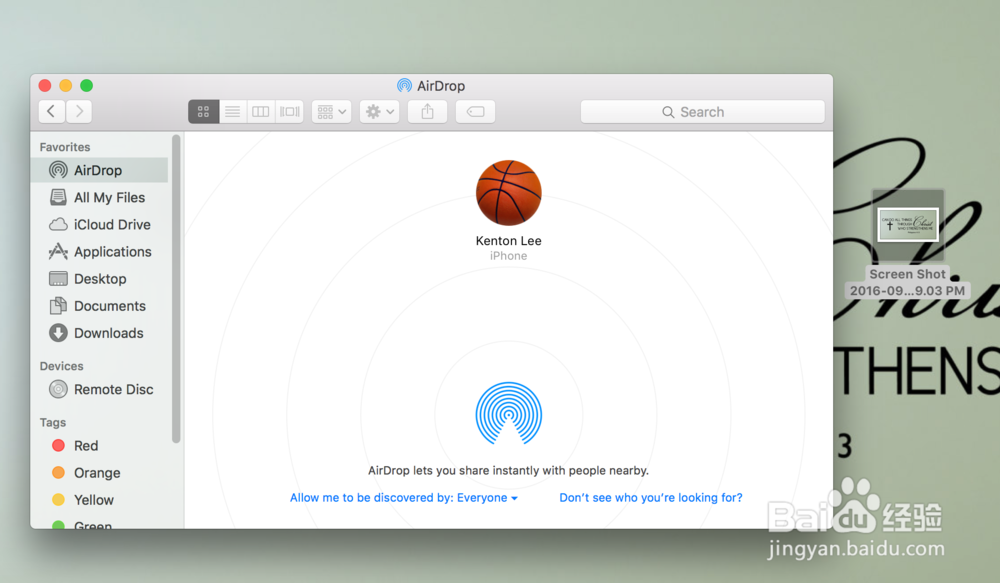Open Downloads in the sidebar
1000x583 pixels.
tap(99, 333)
